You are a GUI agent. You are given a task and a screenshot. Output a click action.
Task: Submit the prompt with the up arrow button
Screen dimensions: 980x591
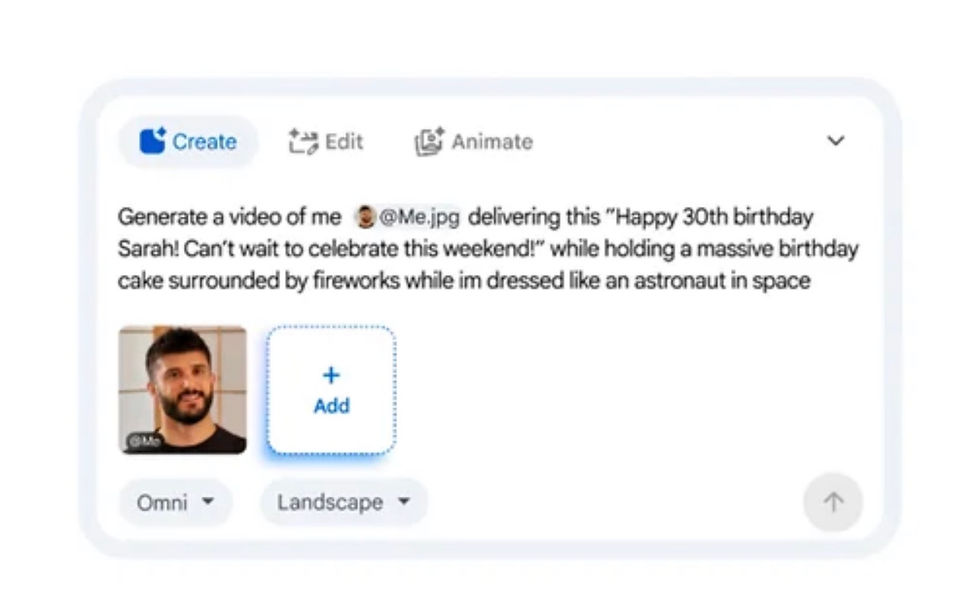pyautogui.click(x=833, y=502)
